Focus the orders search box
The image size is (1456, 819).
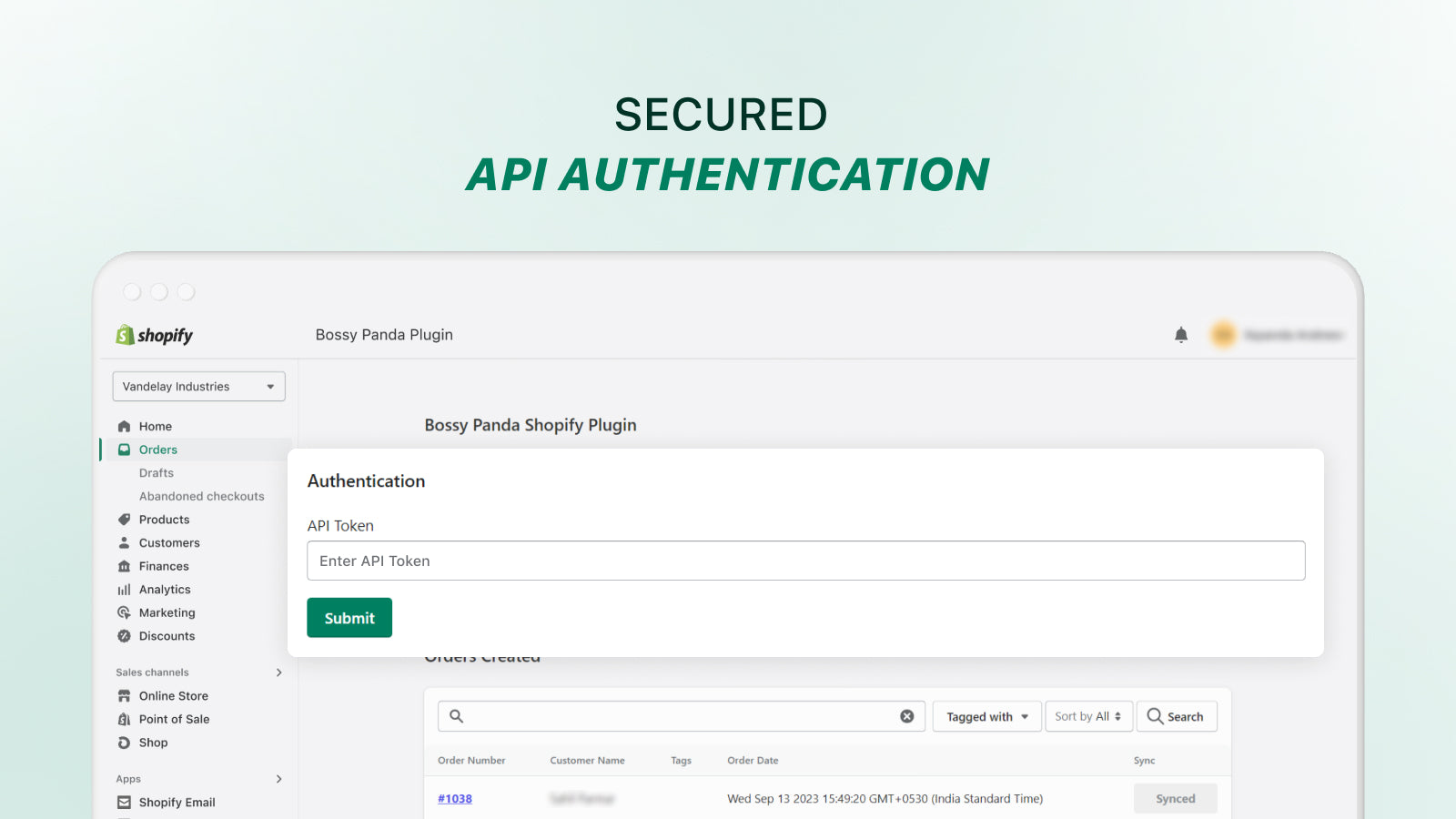(682, 716)
